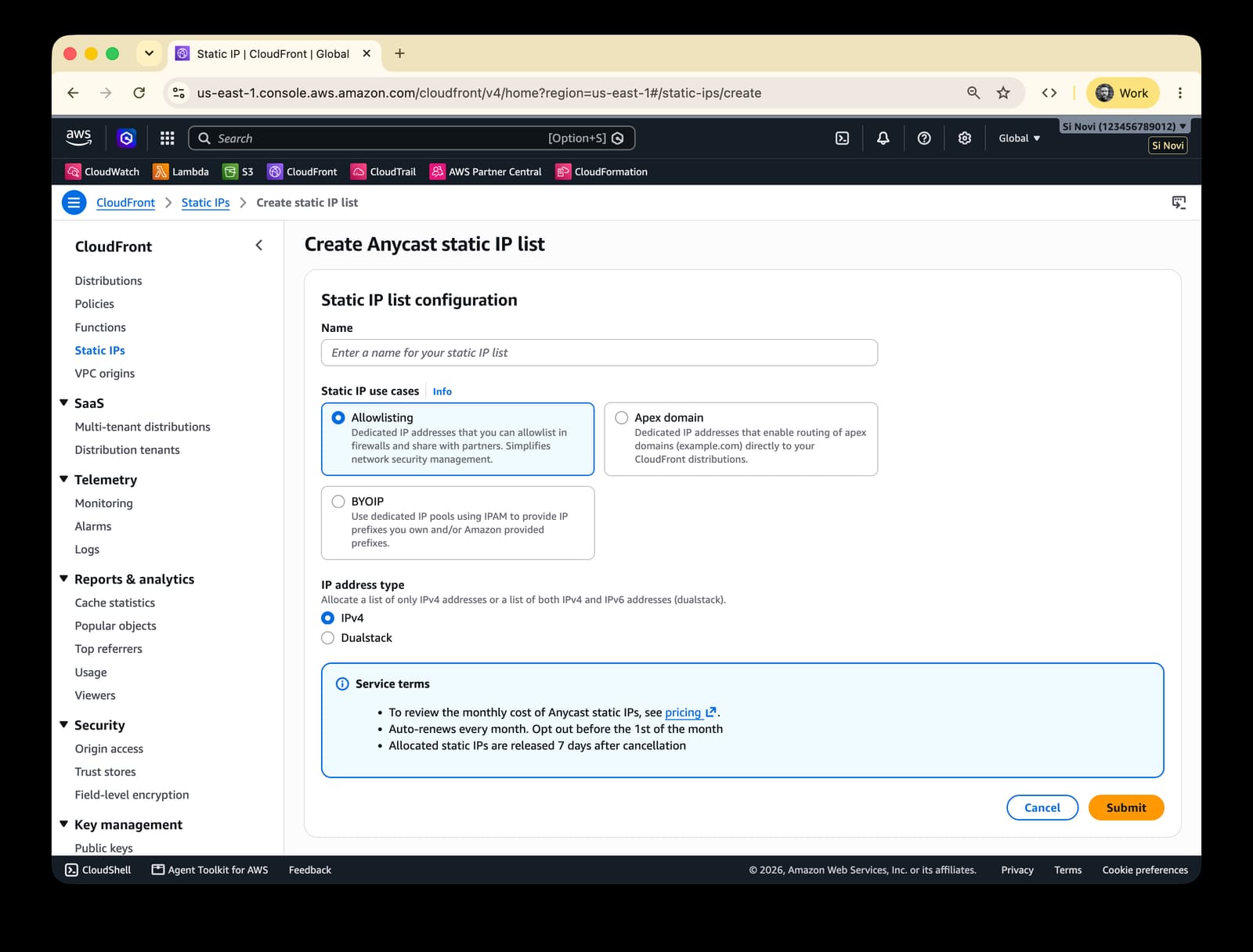Screen dimensions: 1253x952
Task: Open Distributions in the side navigation
Action: 108,281
